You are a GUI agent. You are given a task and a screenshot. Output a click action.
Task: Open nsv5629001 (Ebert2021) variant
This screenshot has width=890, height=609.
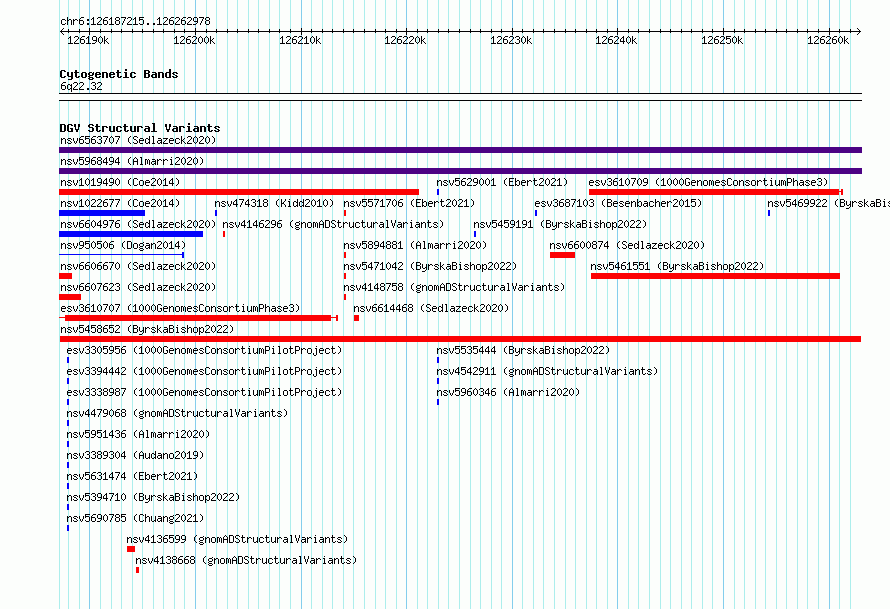(x=502, y=182)
